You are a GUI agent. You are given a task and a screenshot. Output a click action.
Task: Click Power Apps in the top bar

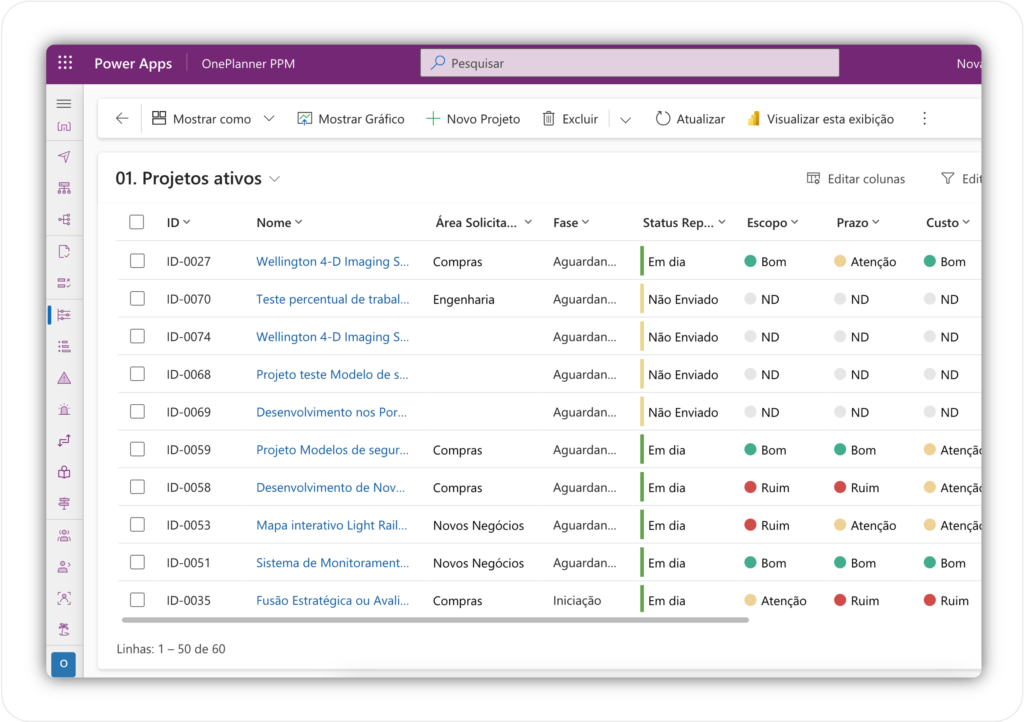133,62
